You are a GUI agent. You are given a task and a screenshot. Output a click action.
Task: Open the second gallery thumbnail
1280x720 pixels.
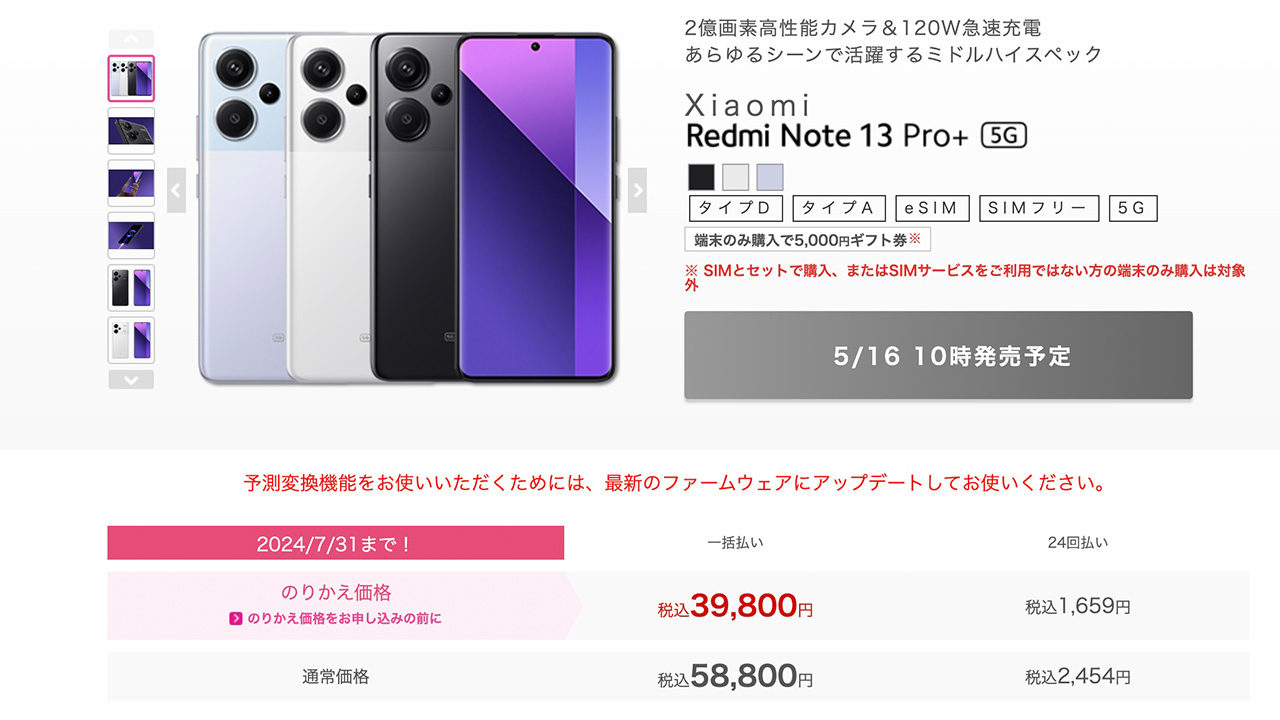[x=131, y=130]
